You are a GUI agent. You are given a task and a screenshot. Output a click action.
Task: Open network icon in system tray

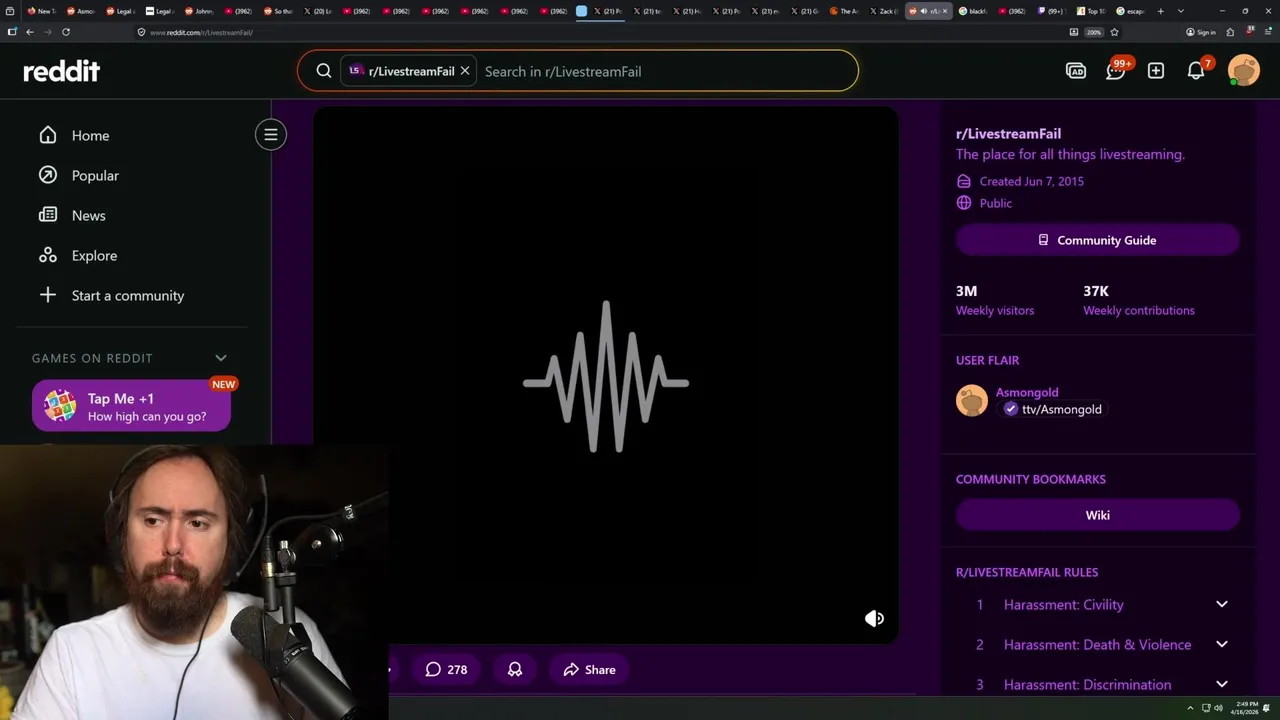click(x=1206, y=708)
